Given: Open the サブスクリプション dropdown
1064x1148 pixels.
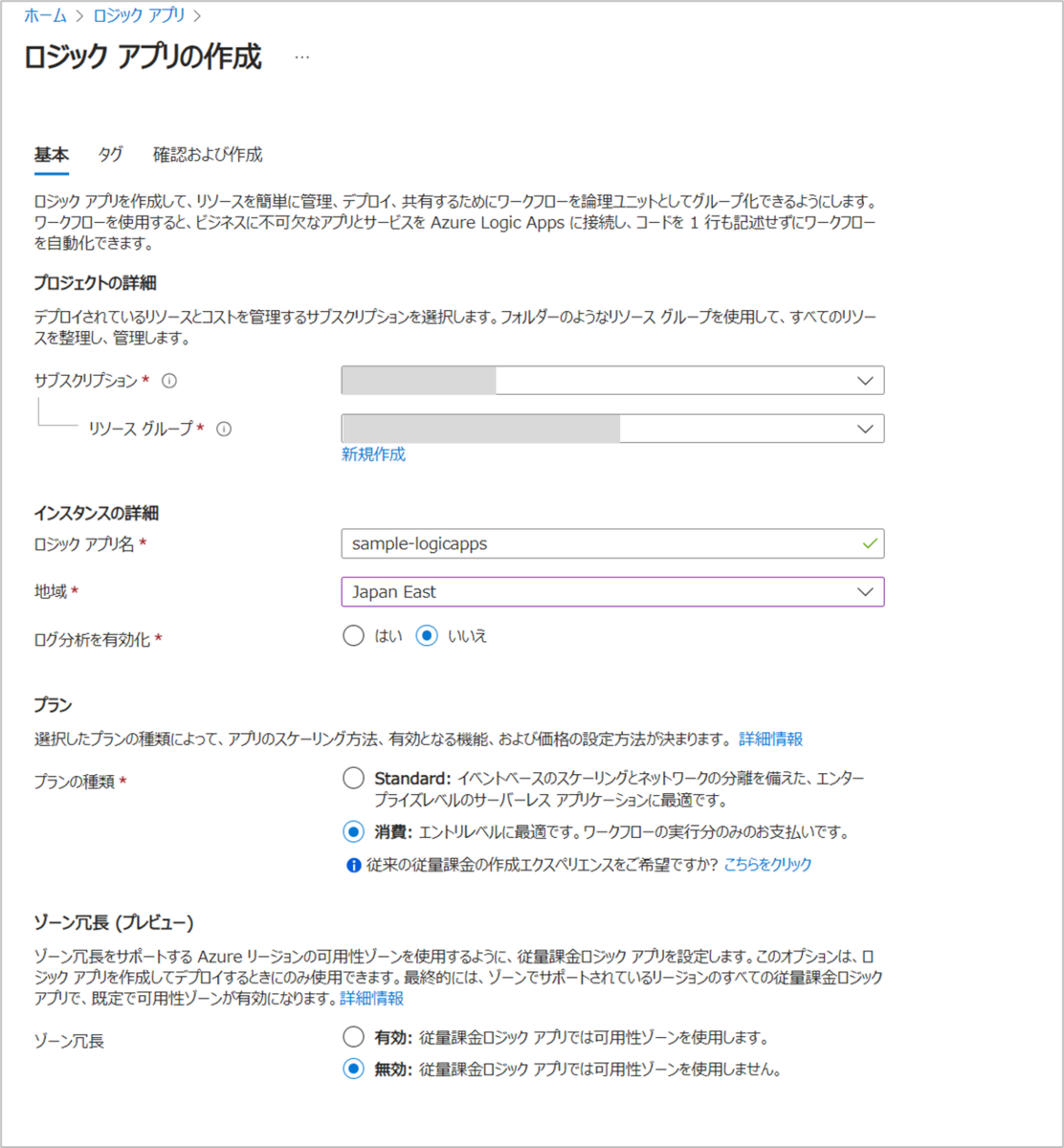Looking at the screenshot, I should click(x=612, y=381).
